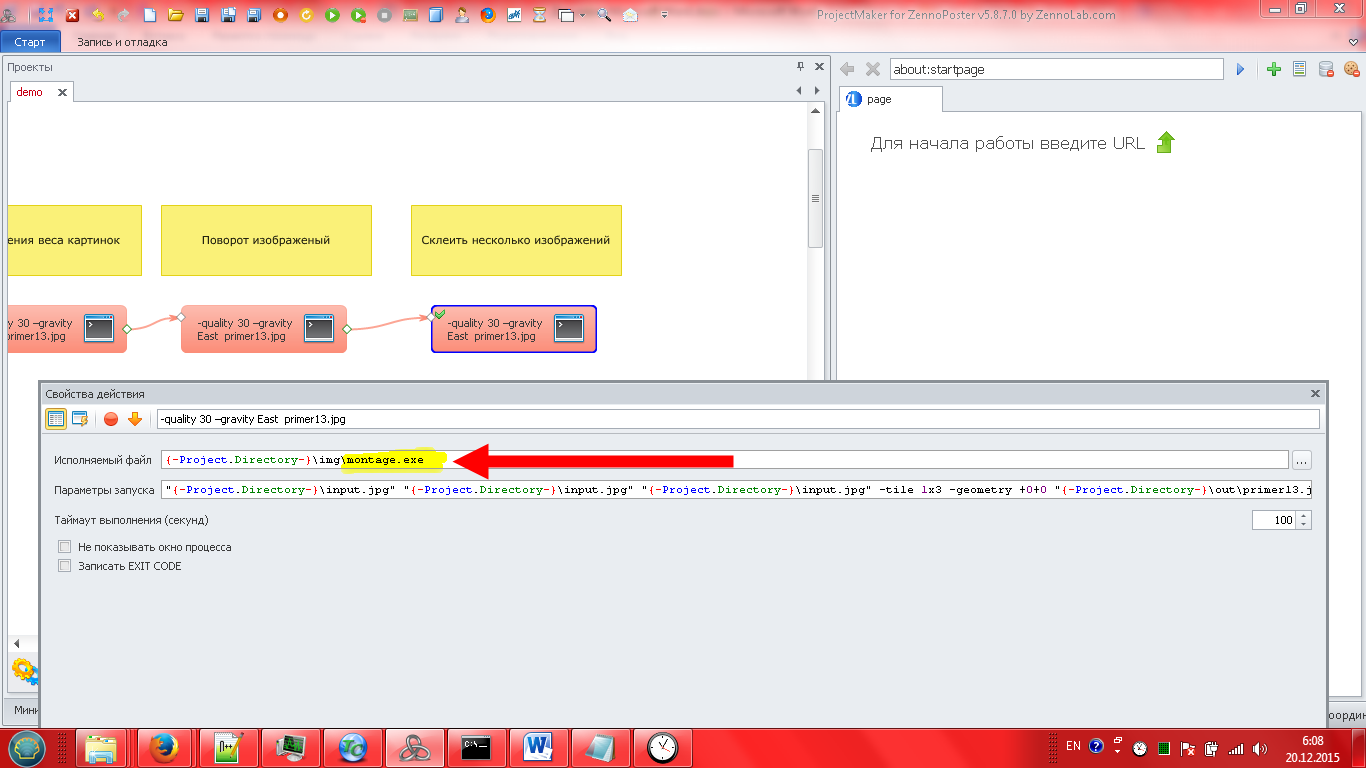Navigate to URL with blue go arrow
The height and width of the screenshot is (768, 1366).
pos(1241,69)
